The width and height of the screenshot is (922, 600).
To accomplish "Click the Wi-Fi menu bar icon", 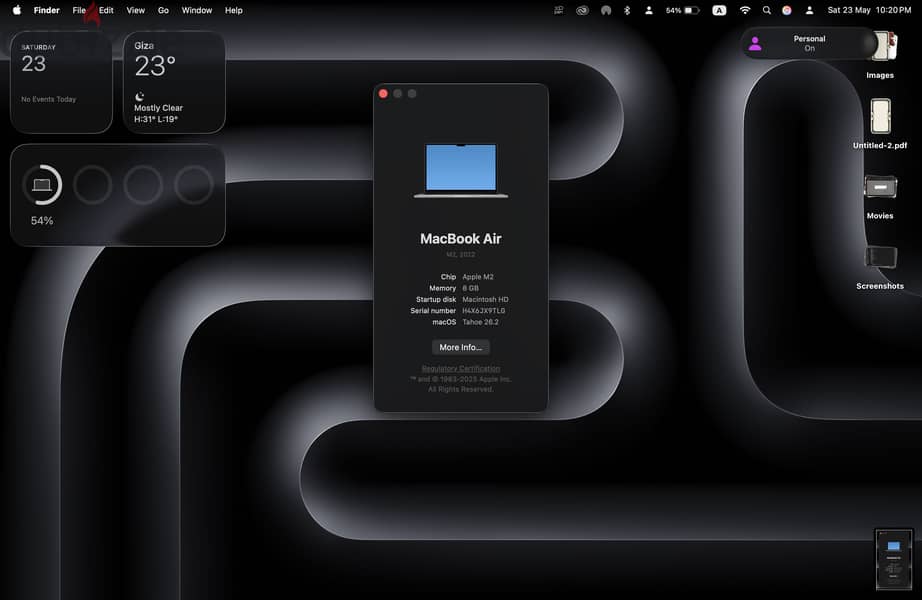I will [744, 10].
